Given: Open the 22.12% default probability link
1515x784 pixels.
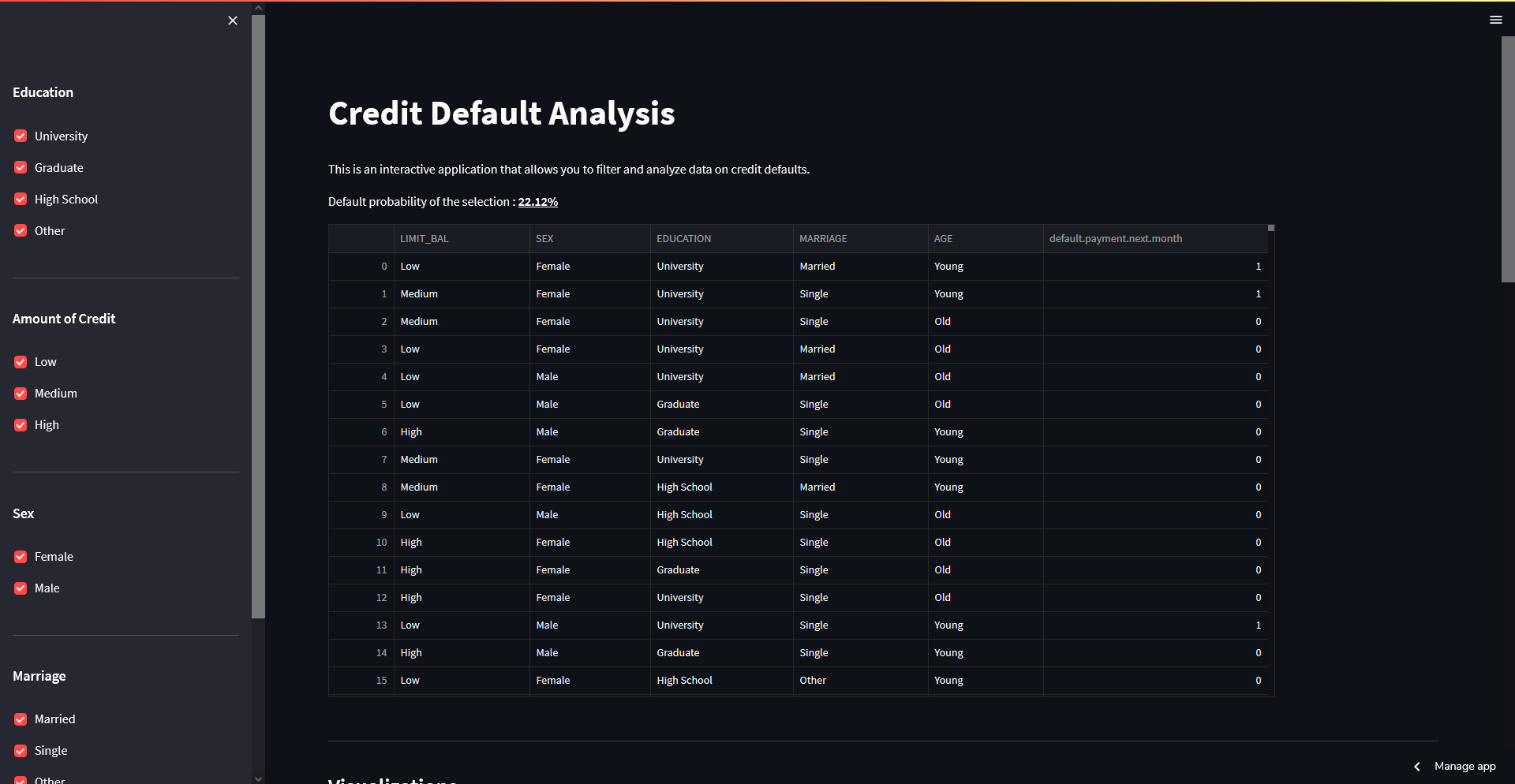Looking at the screenshot, I should (537, 202).
